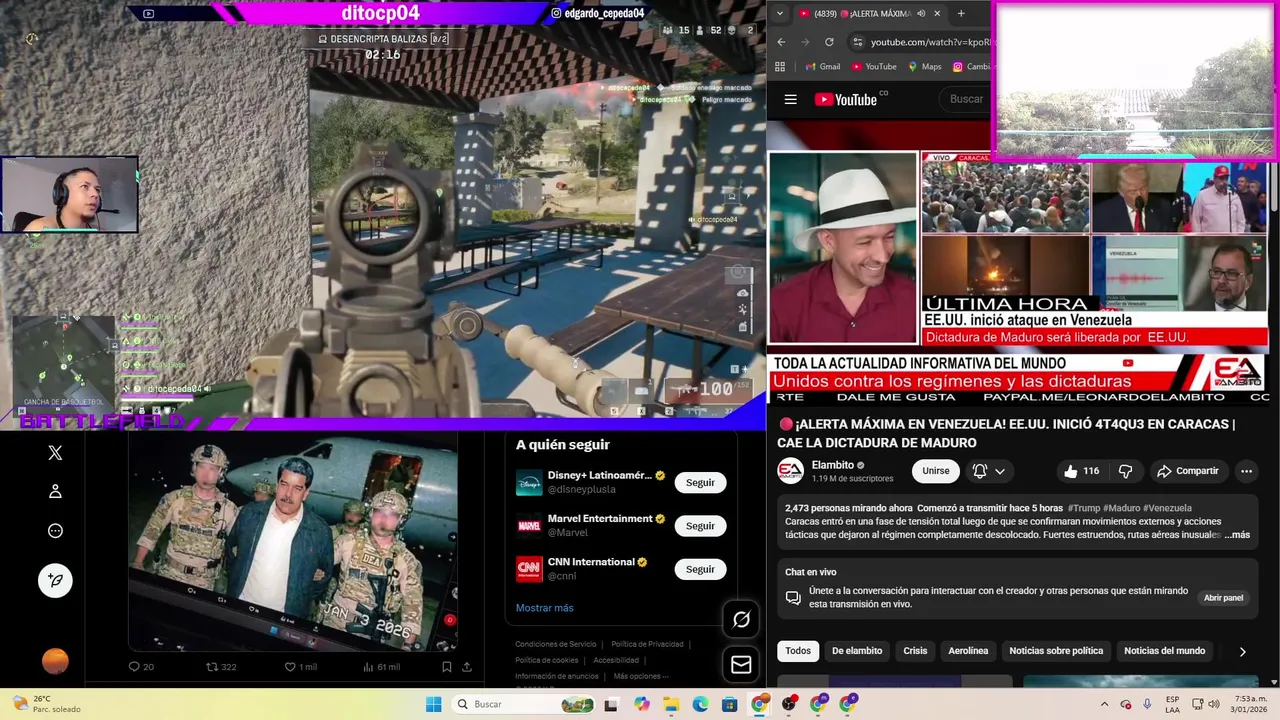Open the Instagram bookmark

click(x=970, y=67)
